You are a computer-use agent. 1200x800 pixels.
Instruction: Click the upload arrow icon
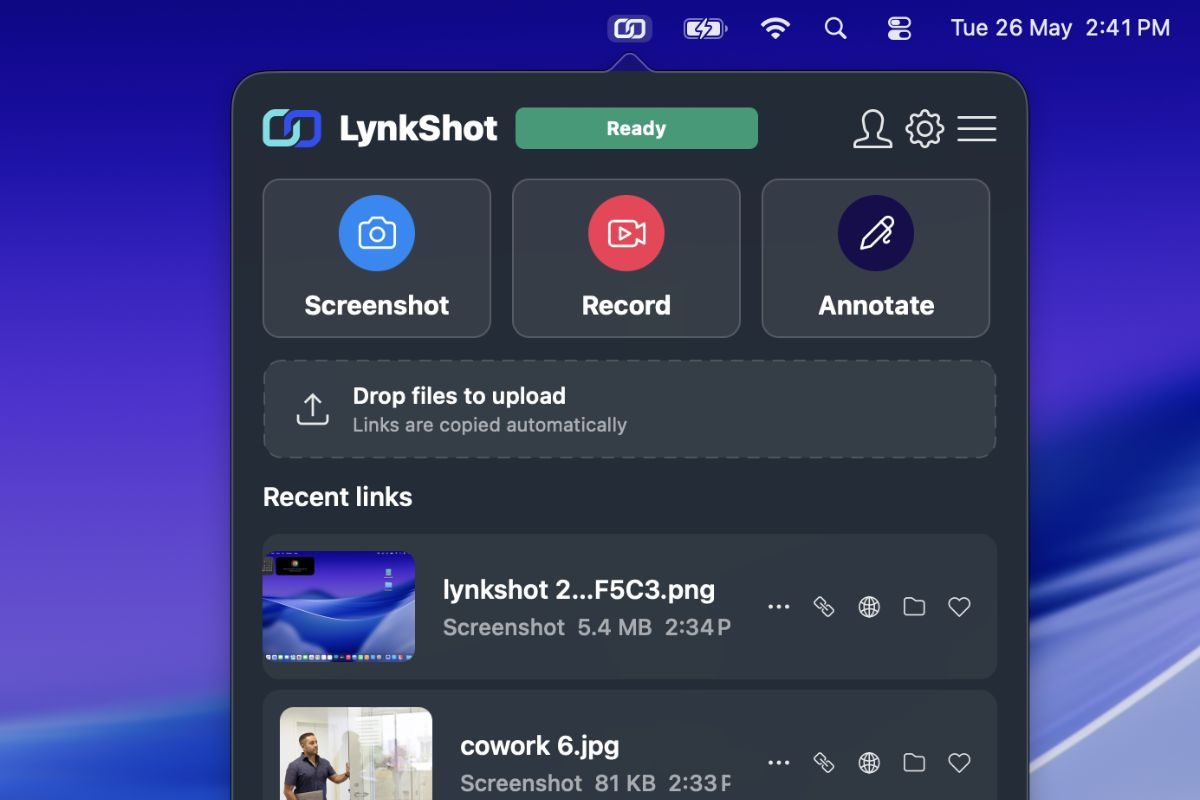point(313,409)
